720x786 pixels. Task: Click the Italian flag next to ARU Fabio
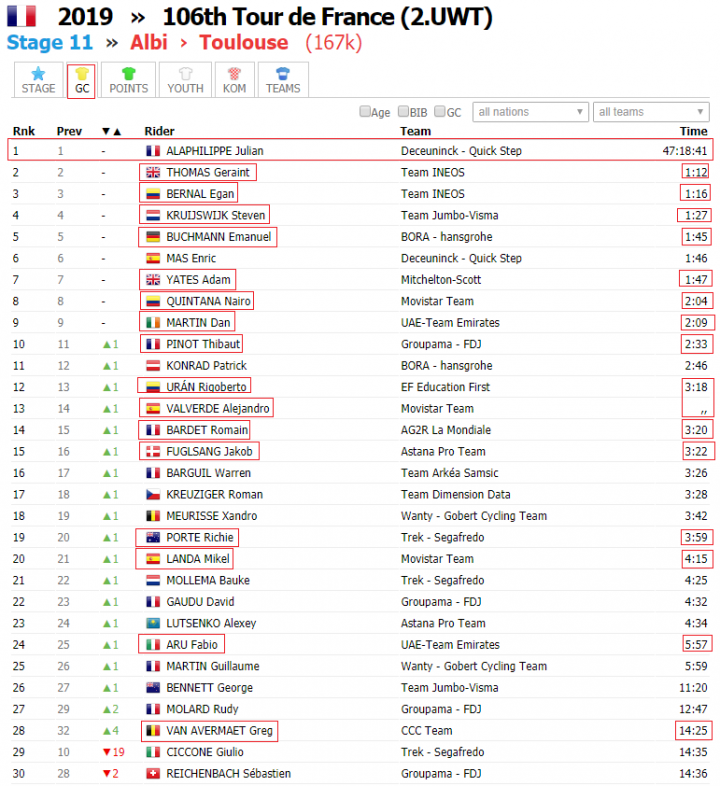click(153, 645)
